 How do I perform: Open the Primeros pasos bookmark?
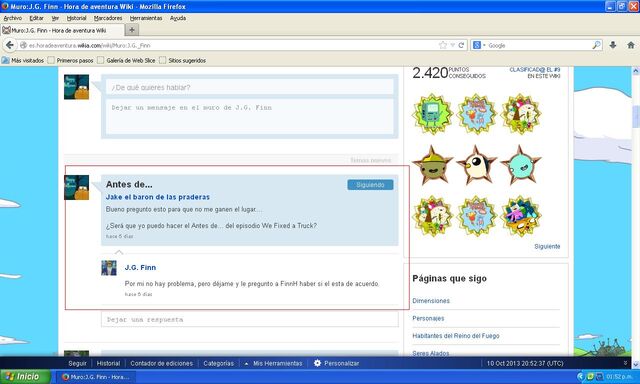[70, 60]
